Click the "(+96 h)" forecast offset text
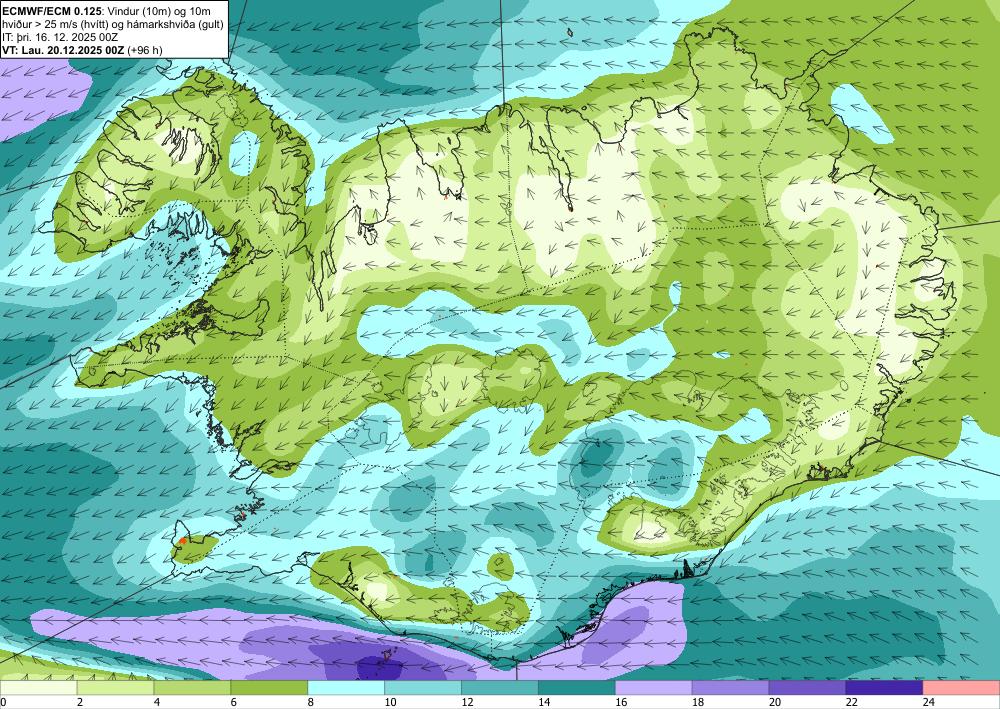 (145, 50)
